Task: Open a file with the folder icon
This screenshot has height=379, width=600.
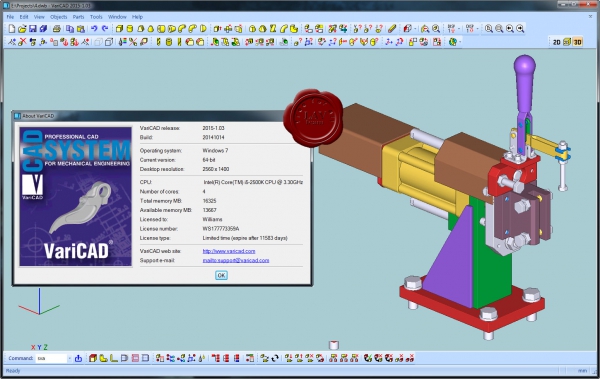Action: tap(22, 29)
